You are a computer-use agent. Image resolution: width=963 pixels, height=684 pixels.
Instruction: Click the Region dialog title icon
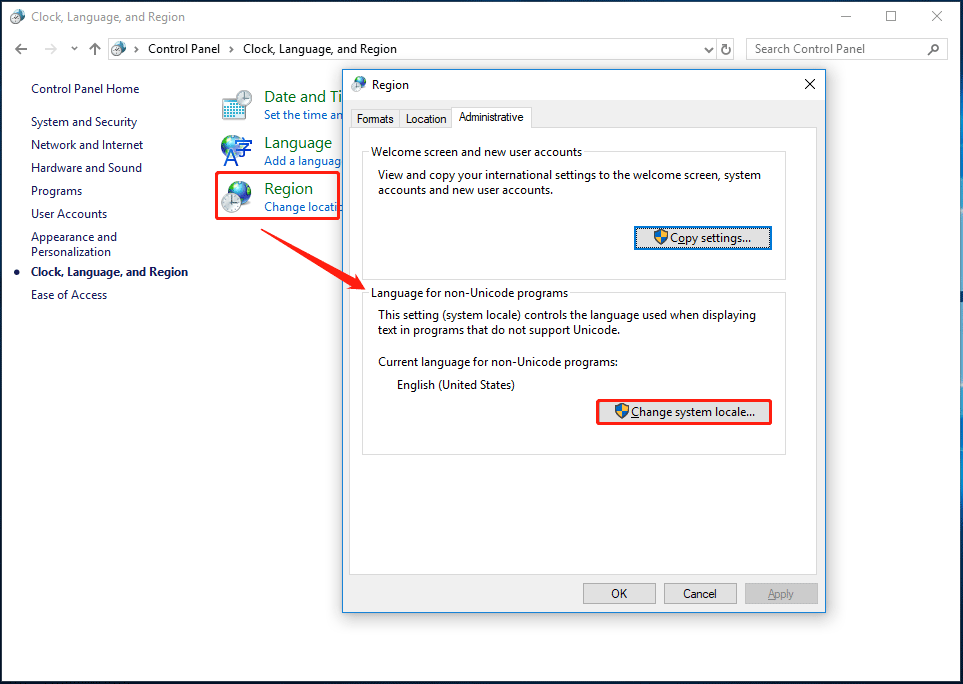click(359, 85)
